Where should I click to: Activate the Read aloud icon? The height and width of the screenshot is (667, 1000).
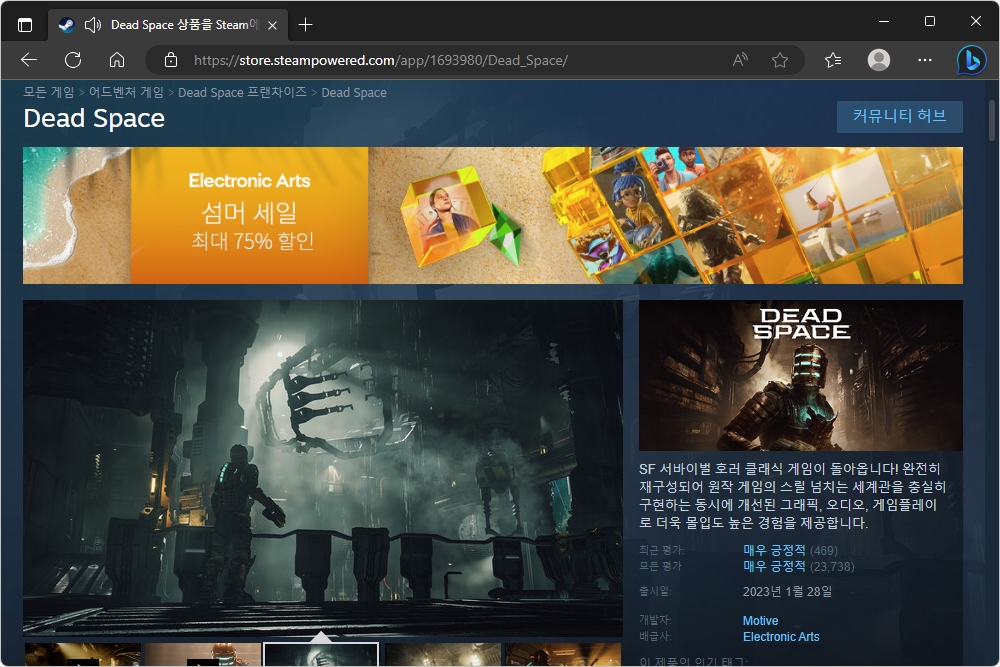(740, 60)
